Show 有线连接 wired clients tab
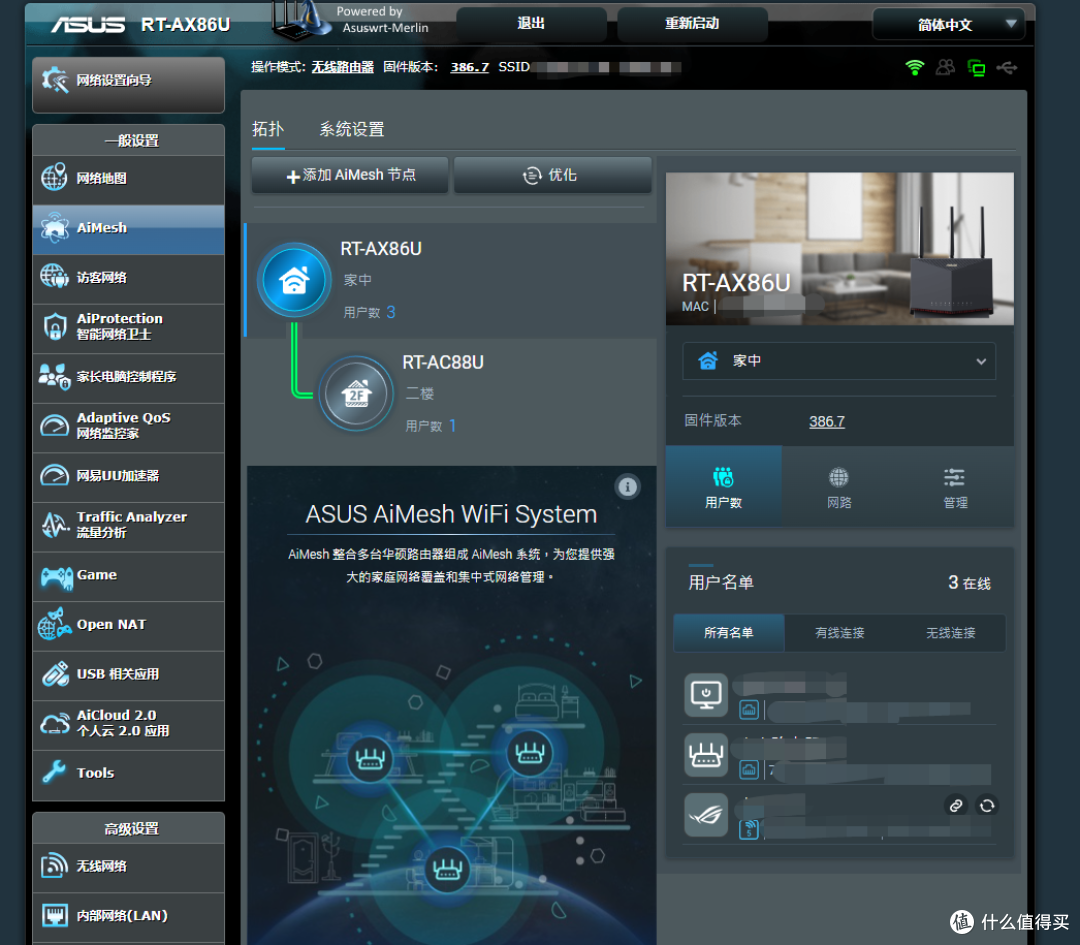The width and height of the screenshot is (1080, 945). coord(839,633)
